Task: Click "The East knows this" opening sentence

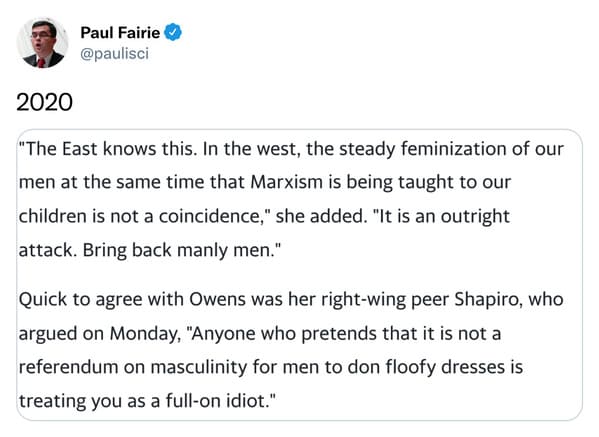Action: [x=108, y=149]
